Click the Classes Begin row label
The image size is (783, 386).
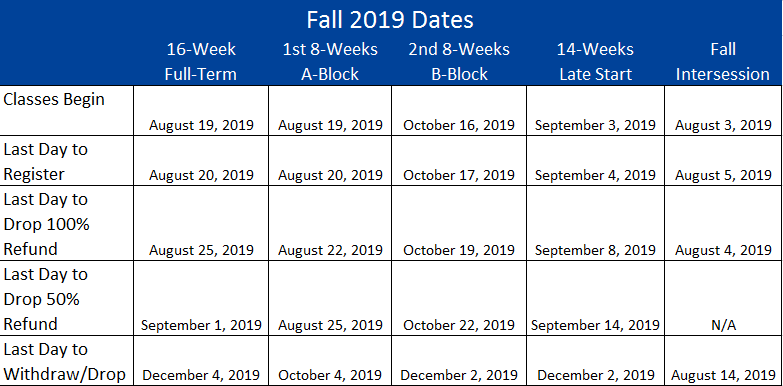tap(54, 99)
